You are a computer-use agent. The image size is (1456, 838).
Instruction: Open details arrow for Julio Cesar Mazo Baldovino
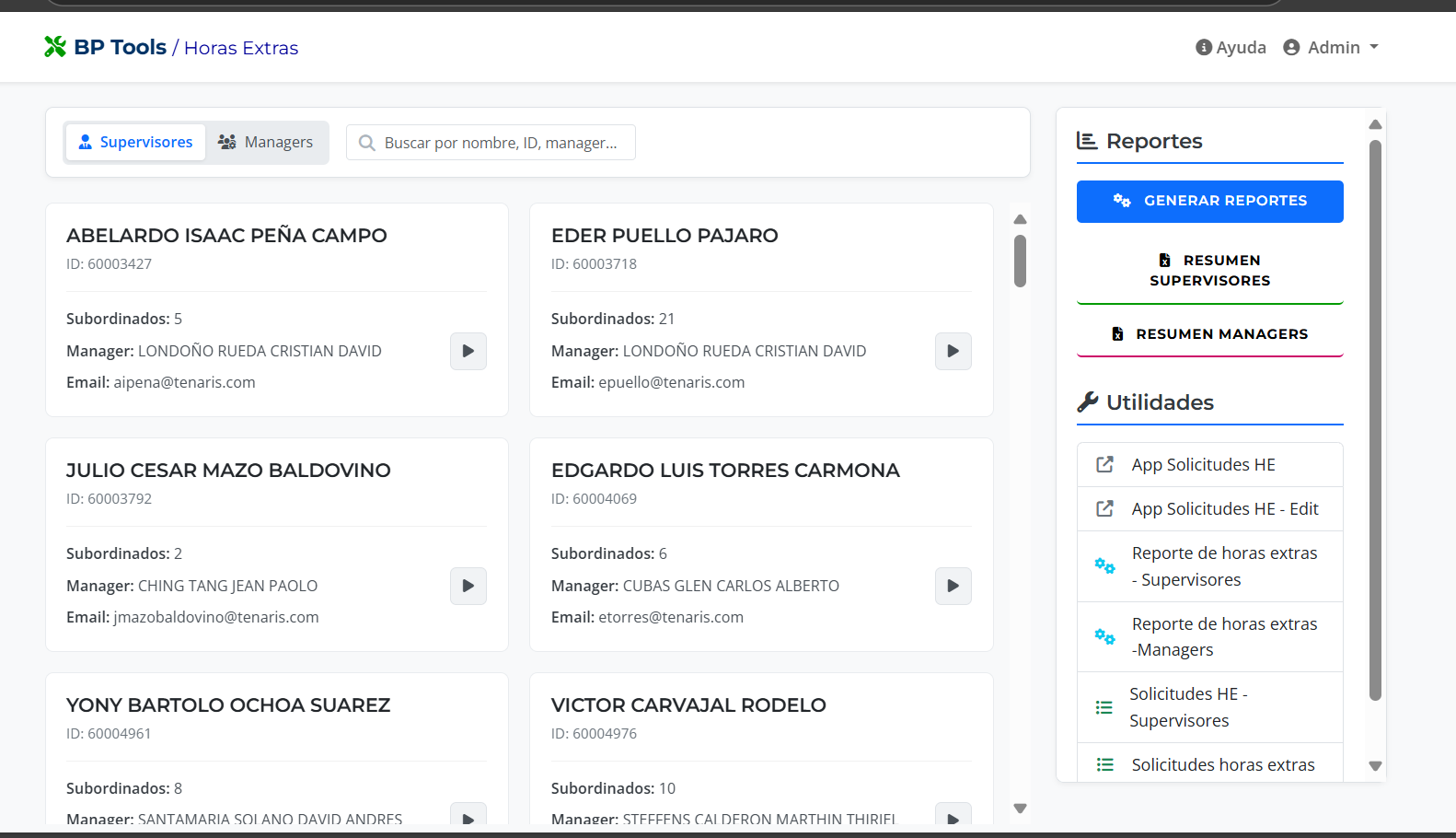tap(468, 586)
